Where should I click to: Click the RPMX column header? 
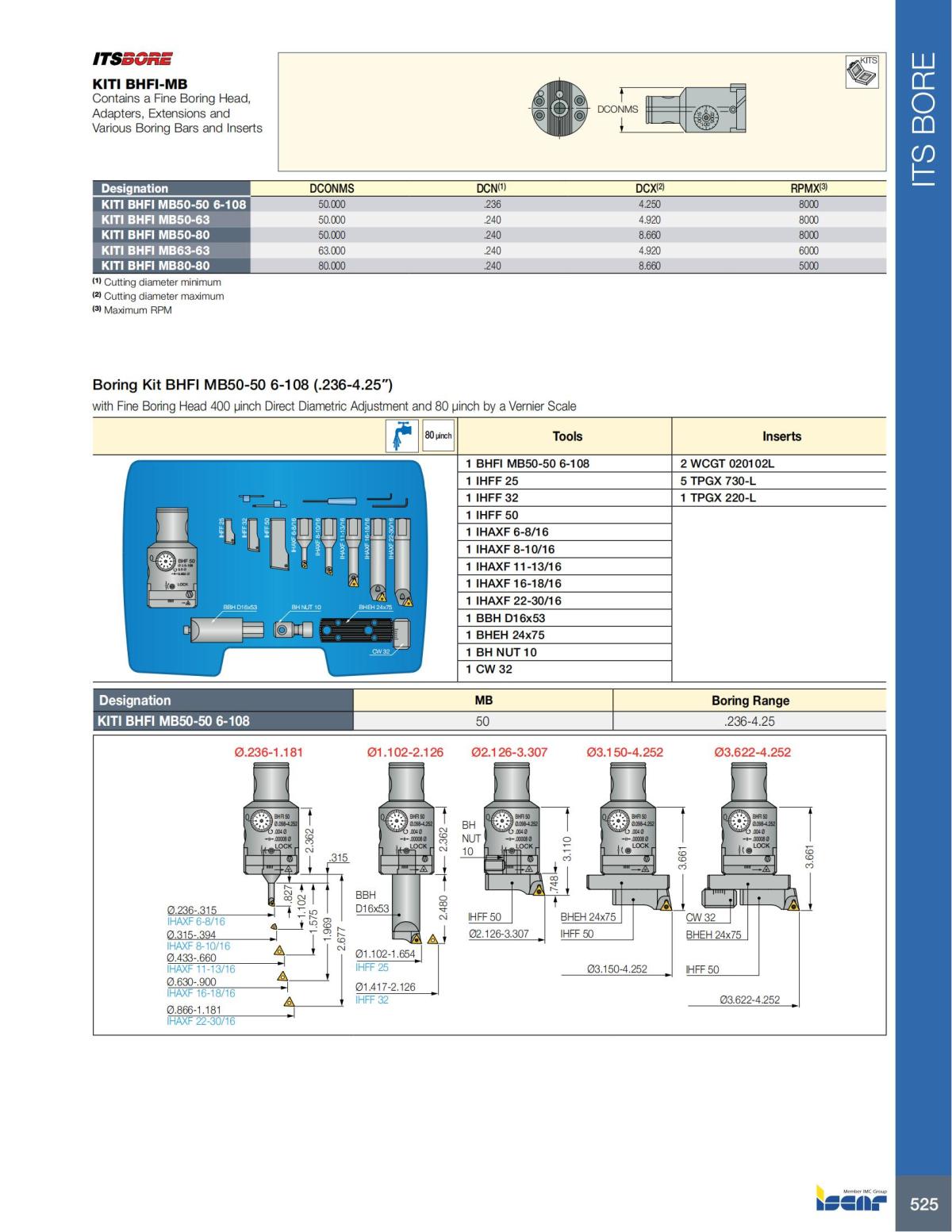[808, 189]
